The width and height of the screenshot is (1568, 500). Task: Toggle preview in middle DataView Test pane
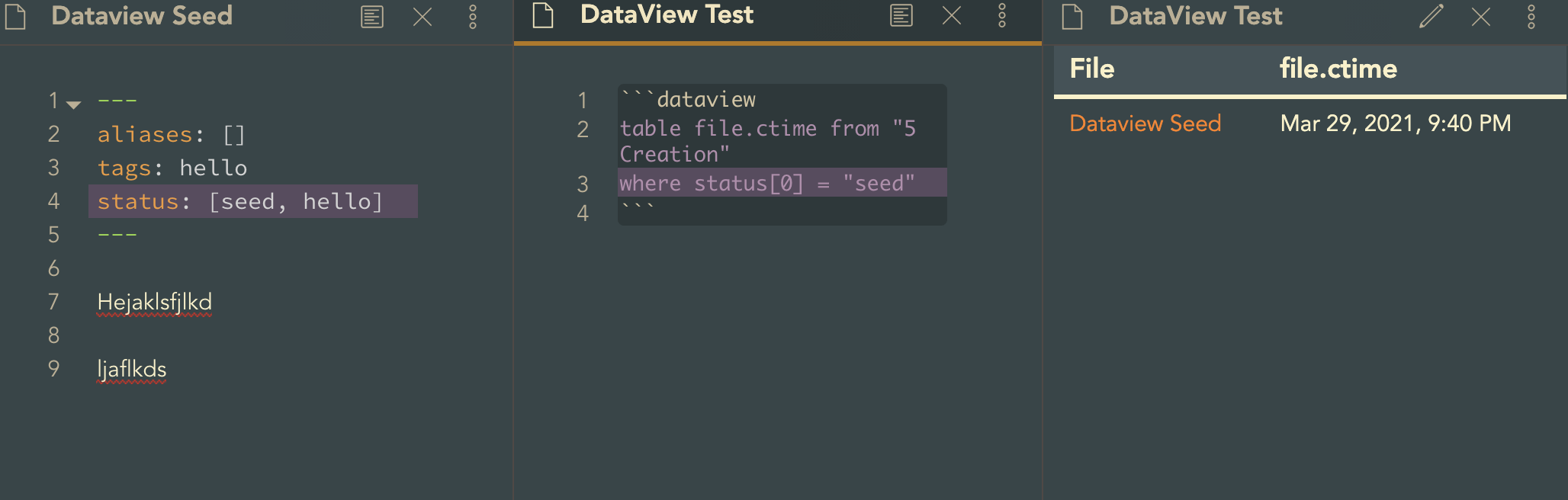pos(901,15)
